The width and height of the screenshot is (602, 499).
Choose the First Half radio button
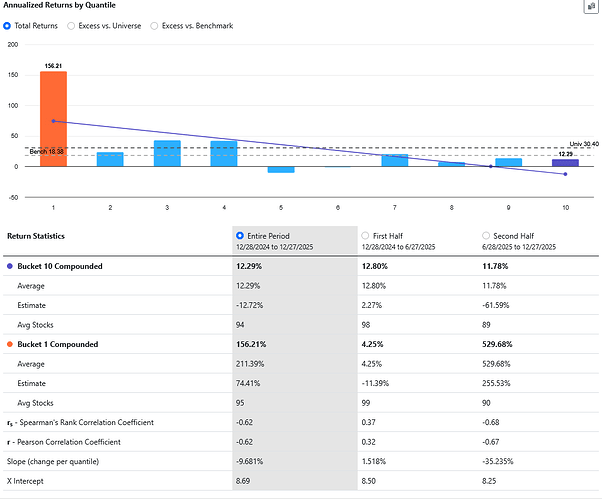click(x=366, y=236)
